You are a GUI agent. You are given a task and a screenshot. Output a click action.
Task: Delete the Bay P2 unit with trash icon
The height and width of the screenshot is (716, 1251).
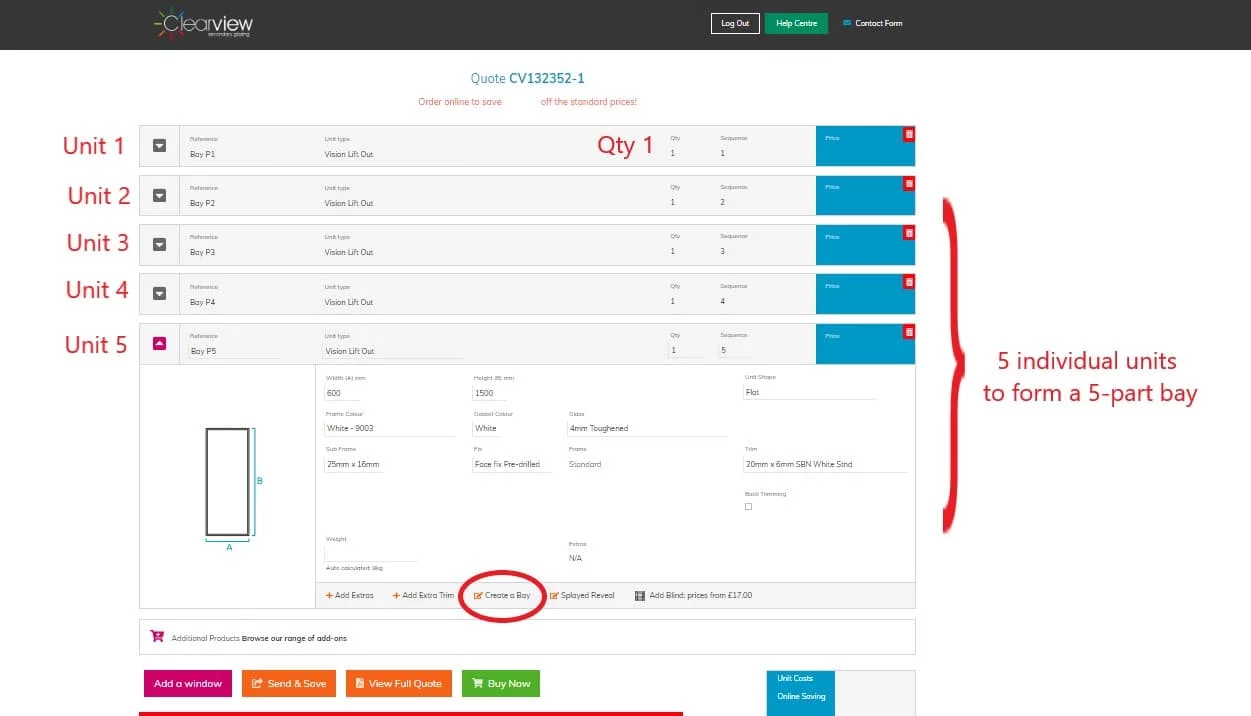click(x=908, y=184)
